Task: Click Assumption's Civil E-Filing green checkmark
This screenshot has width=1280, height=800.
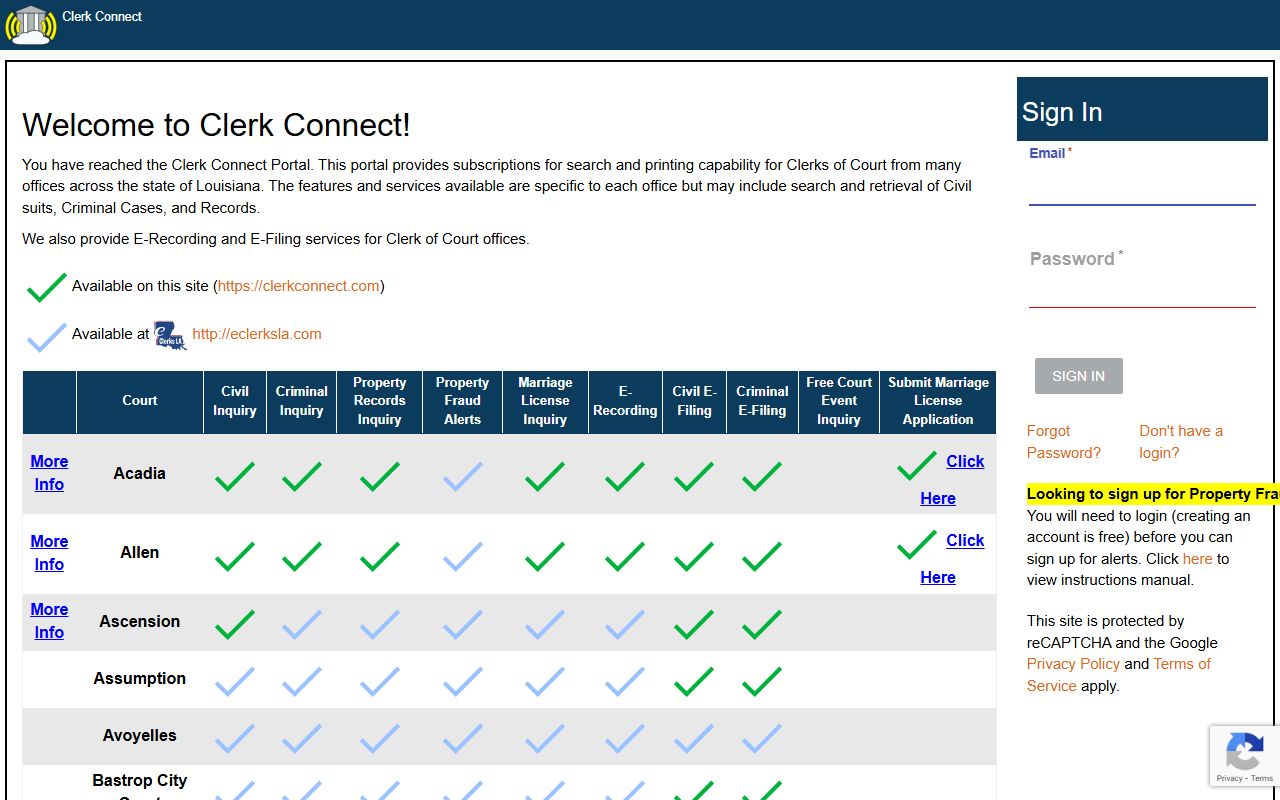Action: 694,682
